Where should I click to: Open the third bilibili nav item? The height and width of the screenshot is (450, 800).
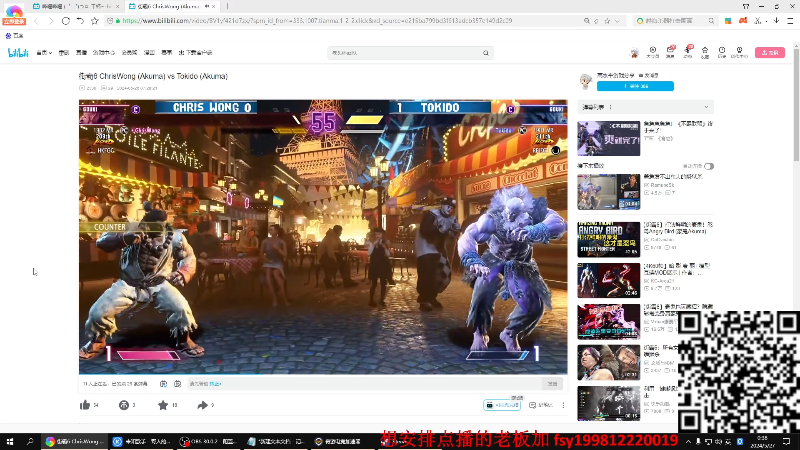(81, 53)
